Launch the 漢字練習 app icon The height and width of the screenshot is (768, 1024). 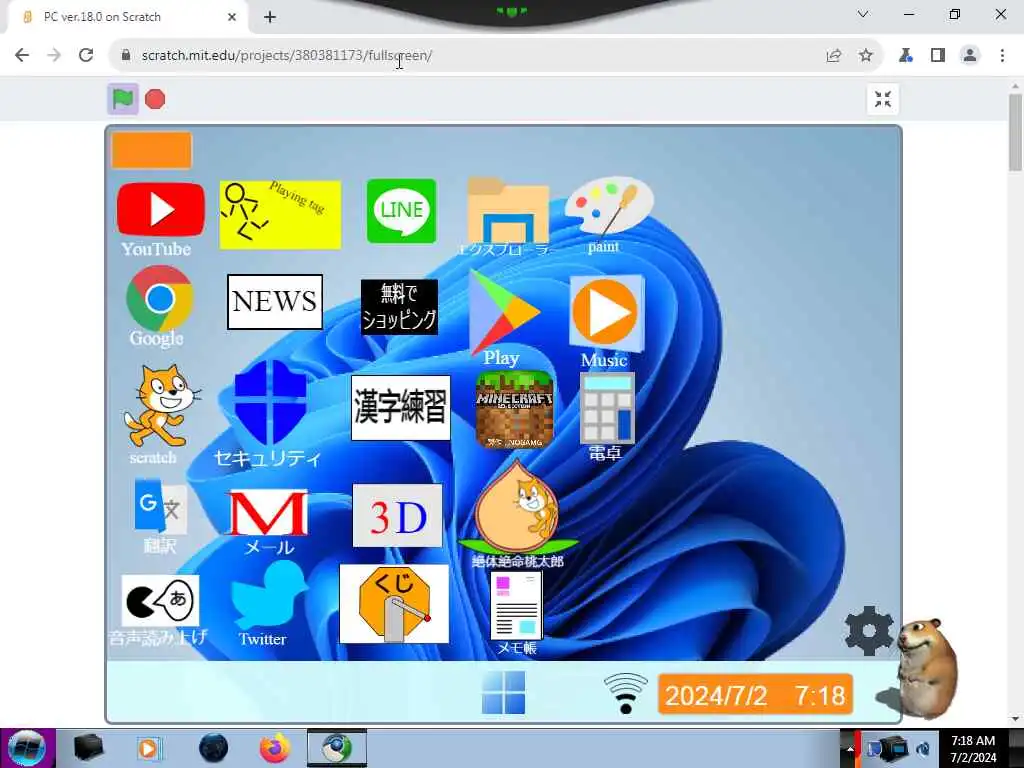[x=400, y=408]
